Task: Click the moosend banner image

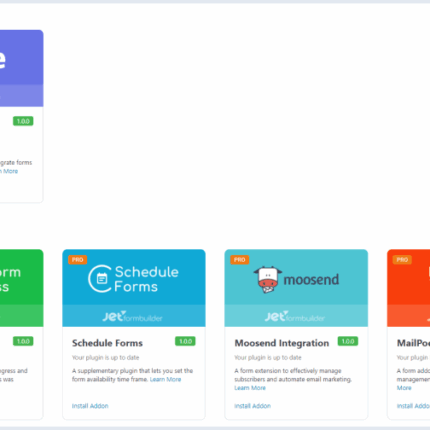Action: [x=296, y=288]
